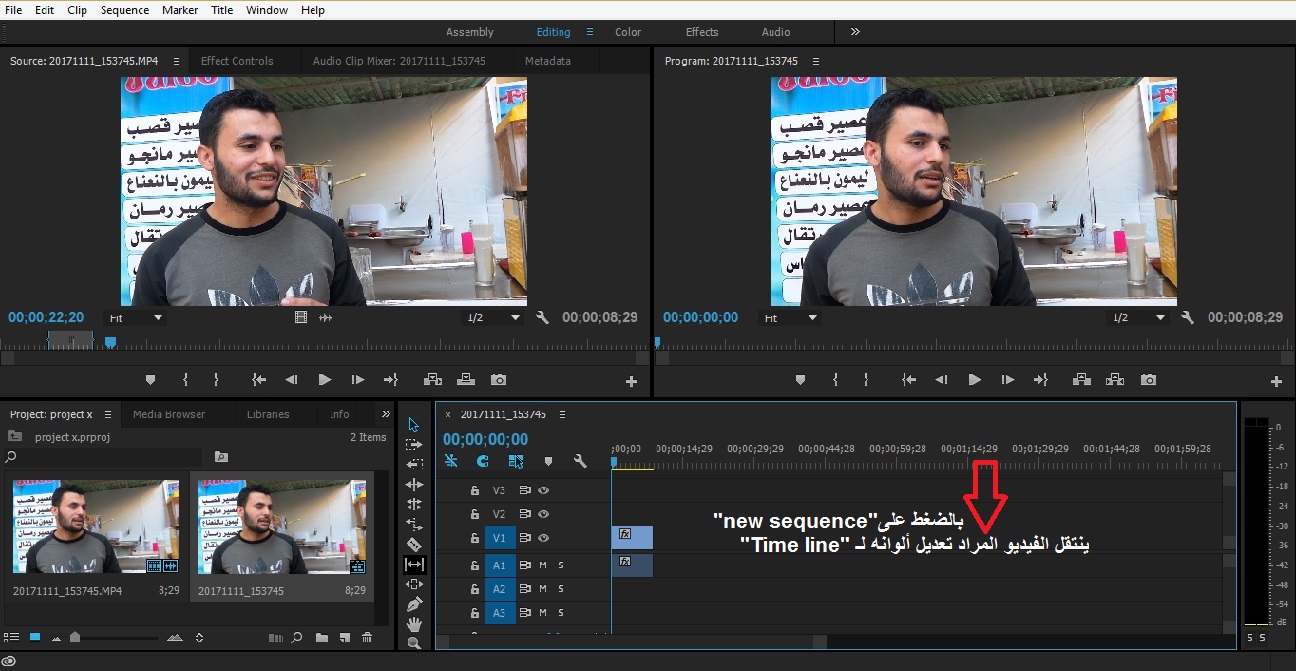Select the Slip tool
The height and width of the screenshot is (671, 1296).
tap(414, 564)
